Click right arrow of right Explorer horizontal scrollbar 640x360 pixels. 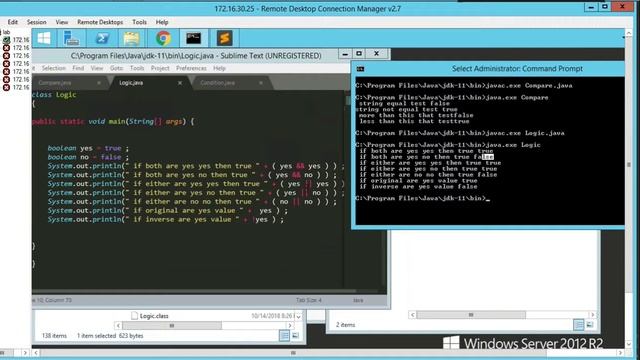pyautogui.click(x=593, y=315)
